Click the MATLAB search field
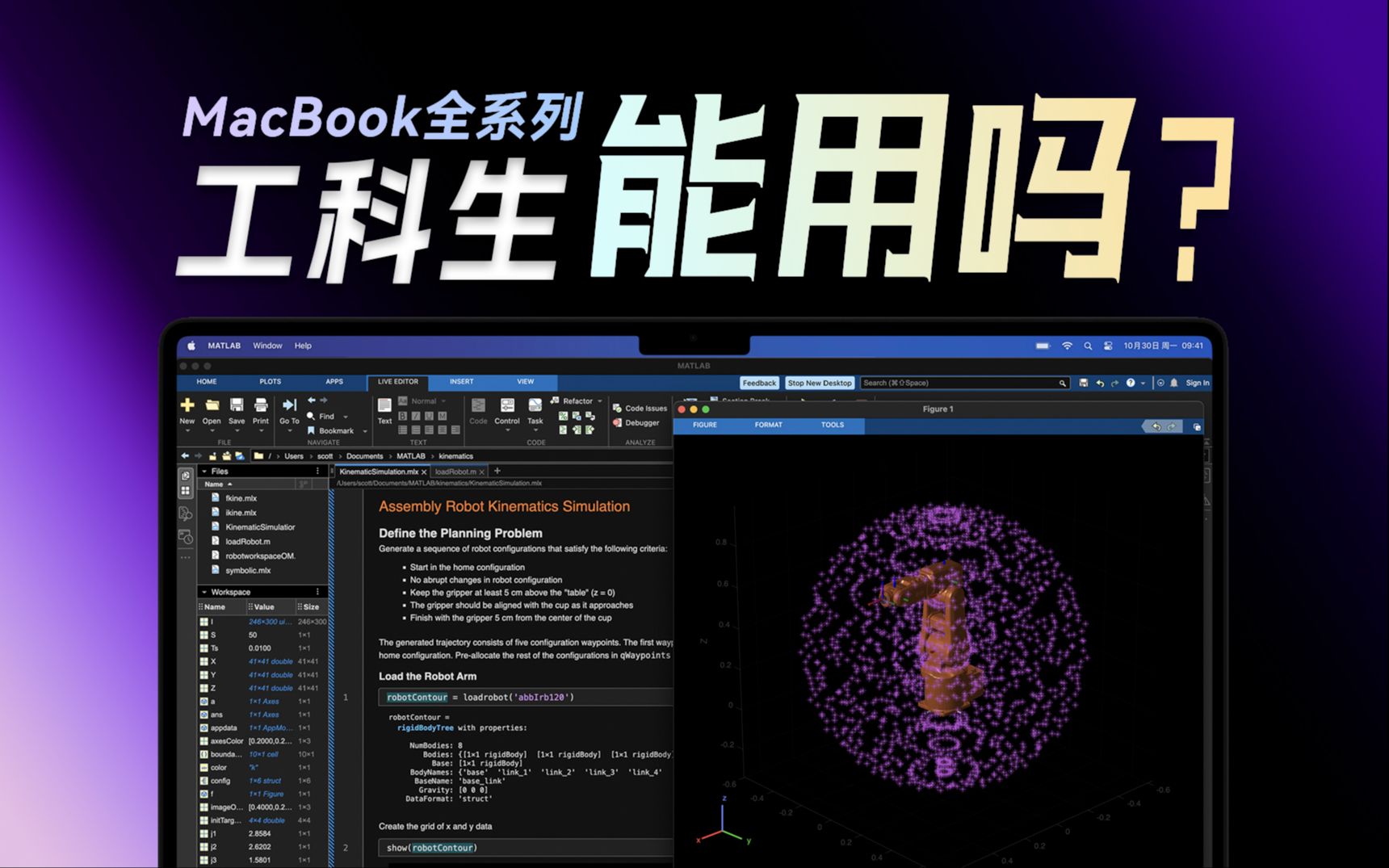This screenshot has height=868, width=1389. 965,383
